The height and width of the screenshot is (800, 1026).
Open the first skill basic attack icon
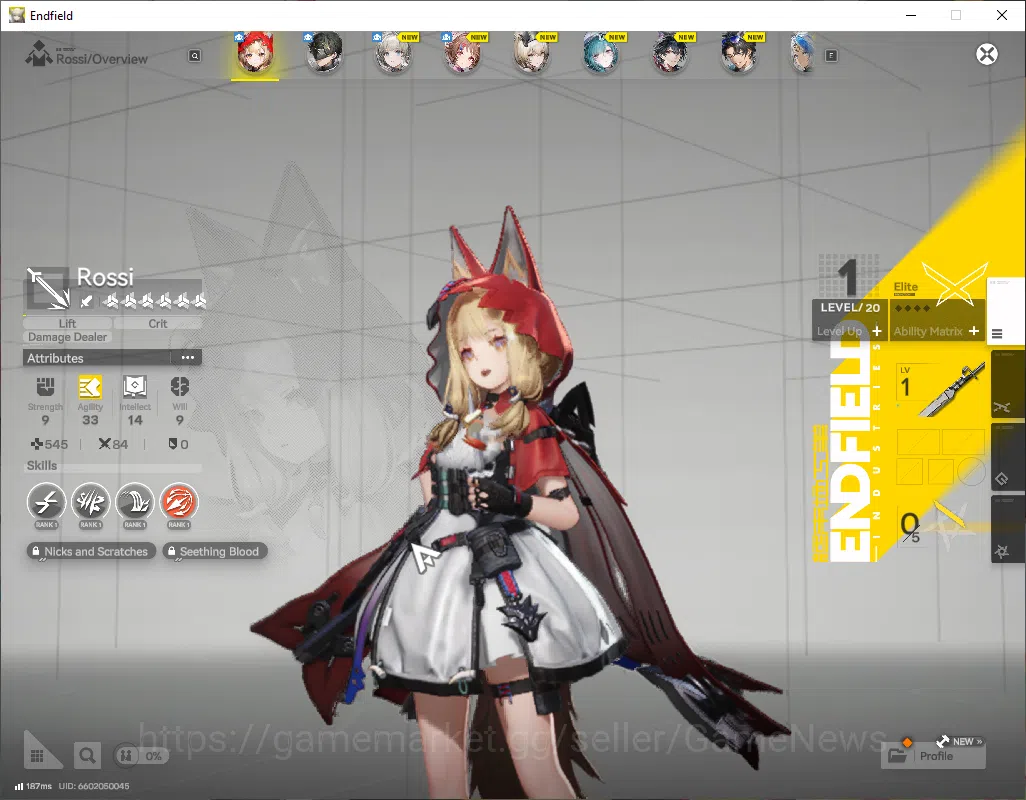pyautogui.click(x=46, y=502)
